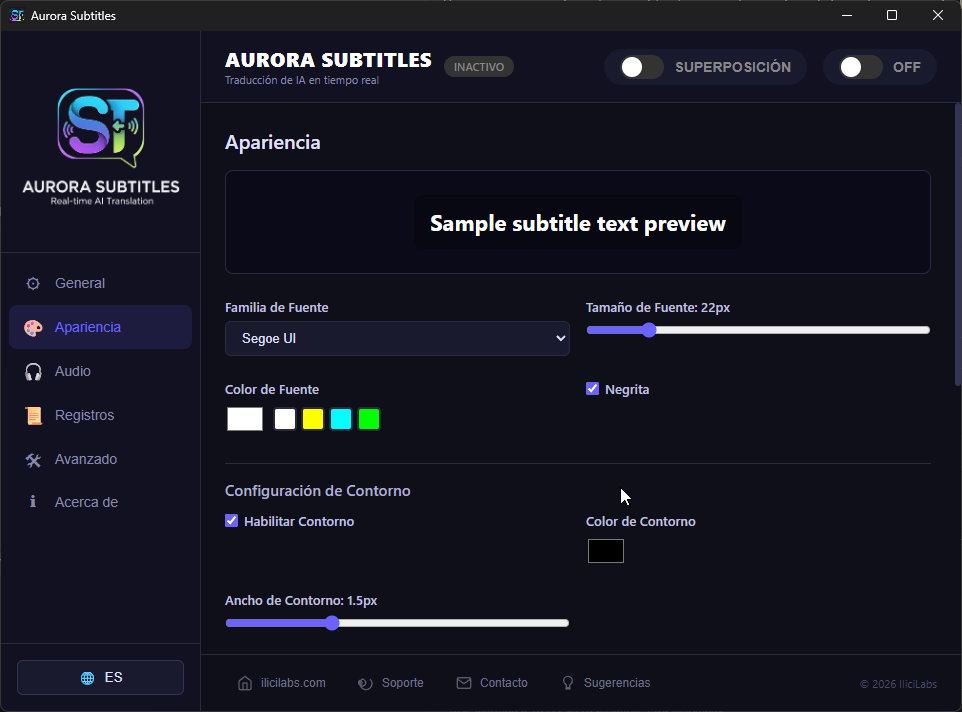The image size is (962, 712).
Task: Click the Familia de Fuente label
Action: (277, 307)
